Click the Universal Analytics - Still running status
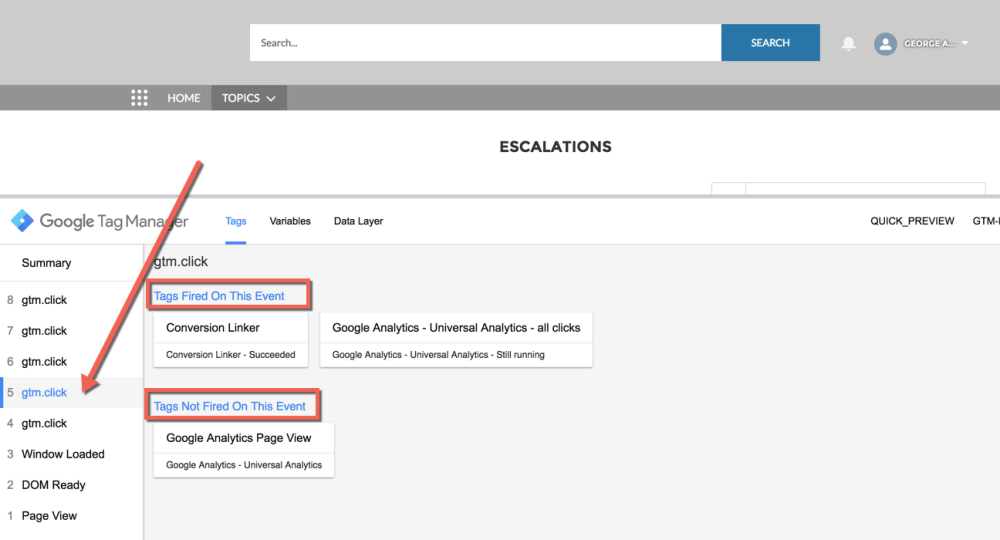Viewport: 1000px width, 540px height. tap(438, 354)
